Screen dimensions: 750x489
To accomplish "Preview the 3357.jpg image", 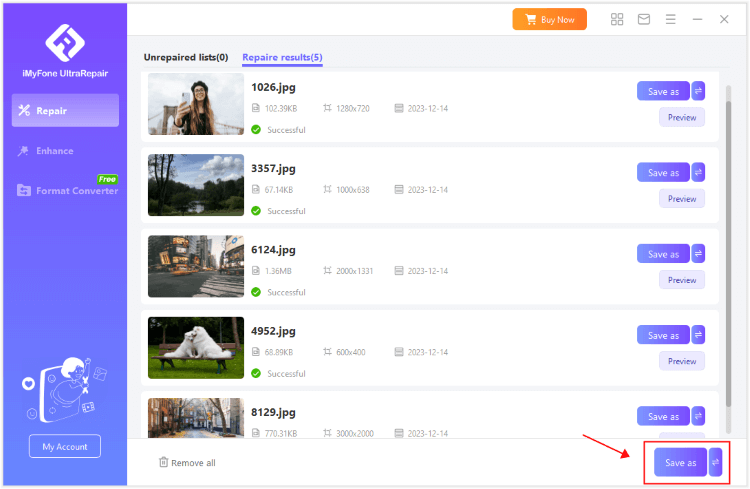I will [x=682, y=199].
